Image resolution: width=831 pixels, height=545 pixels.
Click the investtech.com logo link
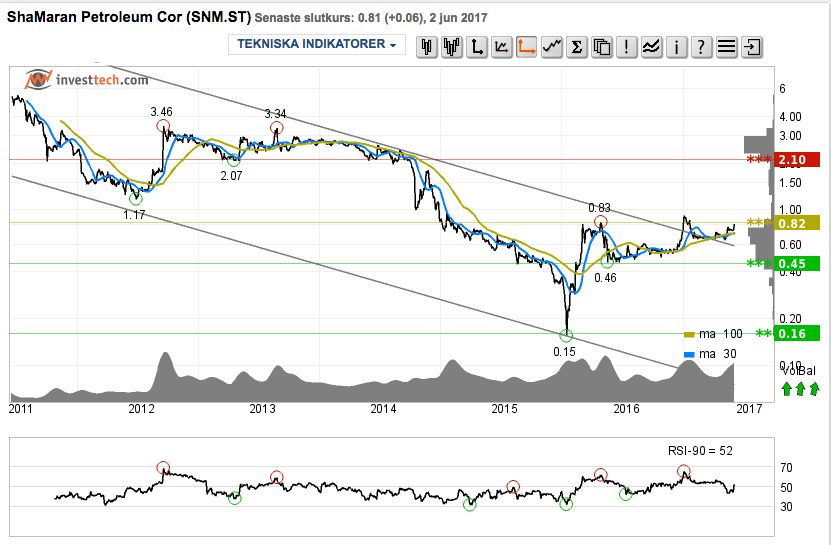tap(86, 80)
